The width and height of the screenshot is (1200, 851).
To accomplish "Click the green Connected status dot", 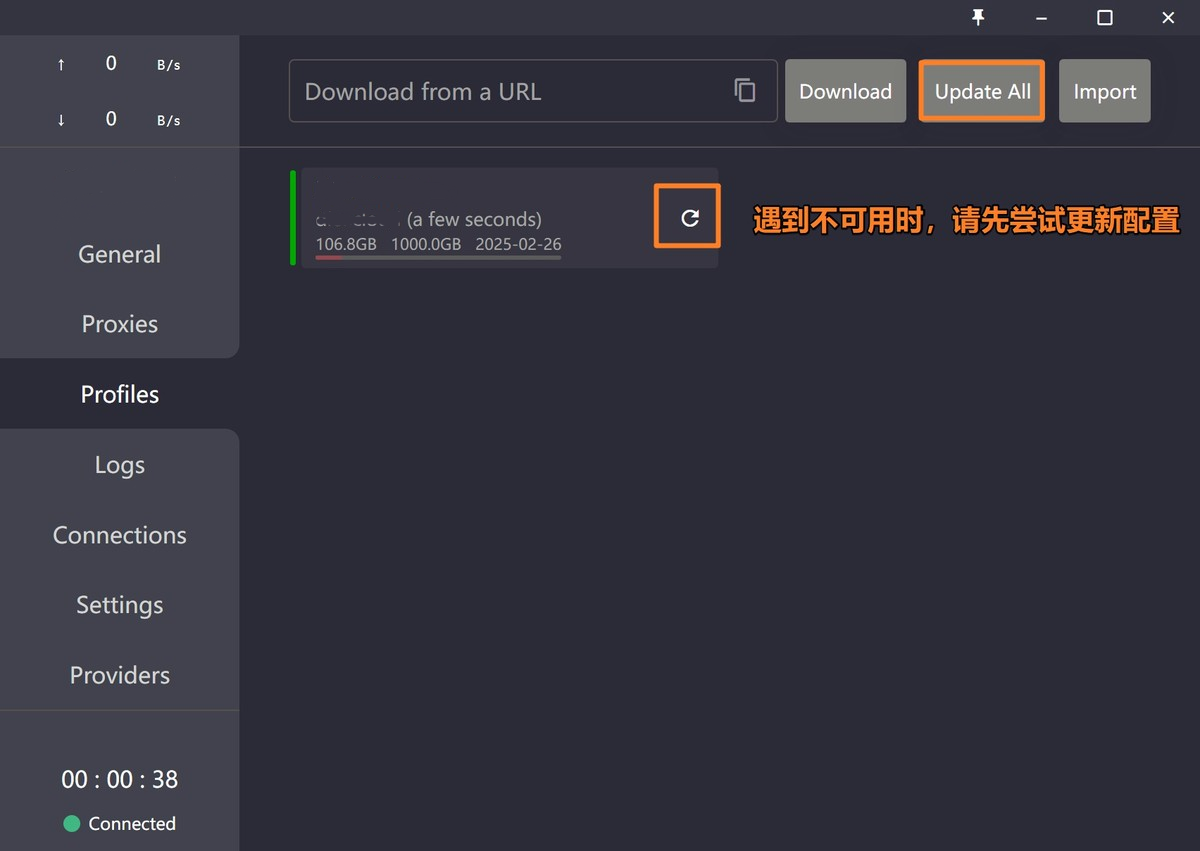I will coord(70,823).
